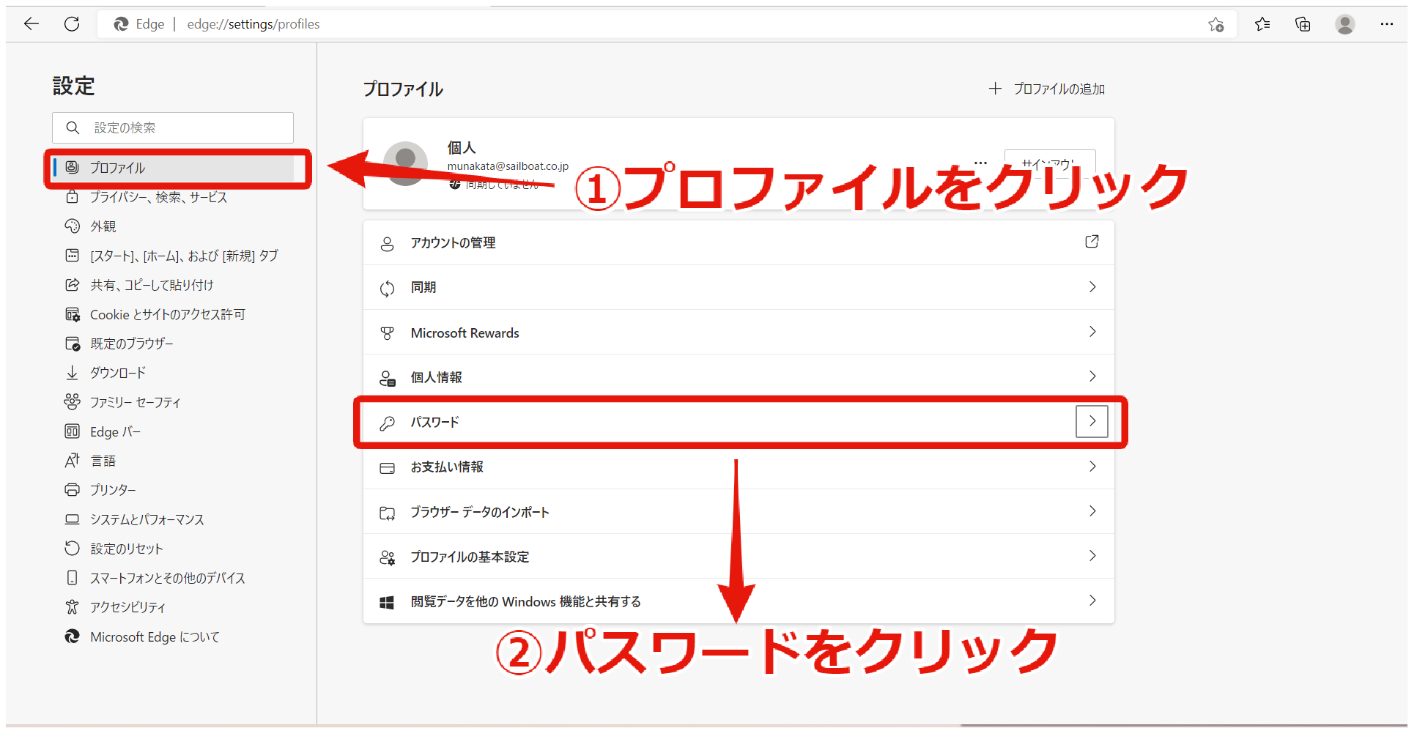Open 外観 settings in sidebar
The height and width of the screenshot is (734, 1416).
[x=91, y=226]
